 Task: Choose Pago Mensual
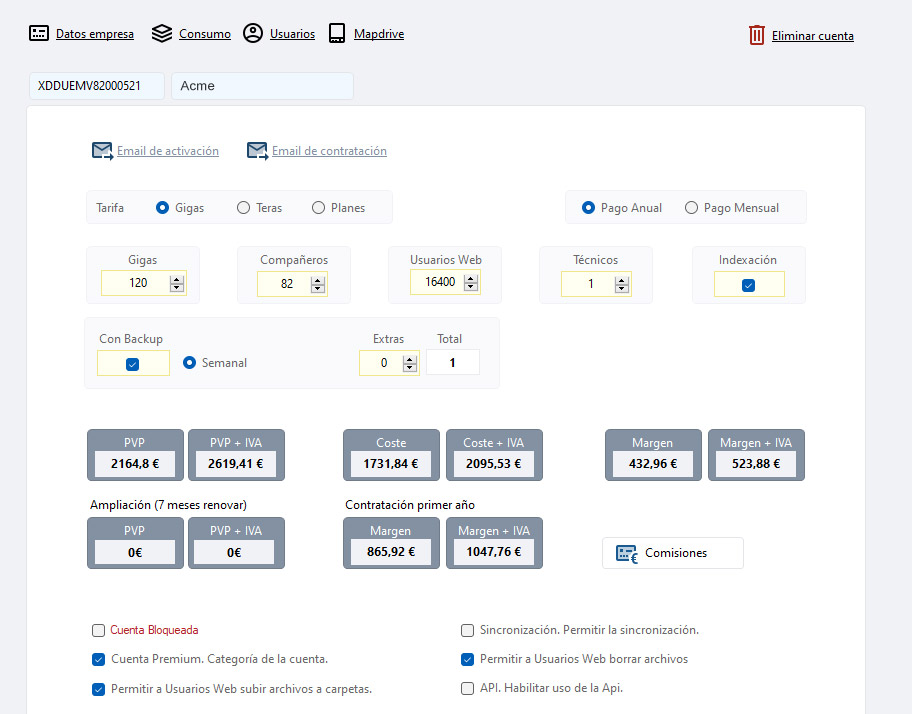[x=691, y=208]
